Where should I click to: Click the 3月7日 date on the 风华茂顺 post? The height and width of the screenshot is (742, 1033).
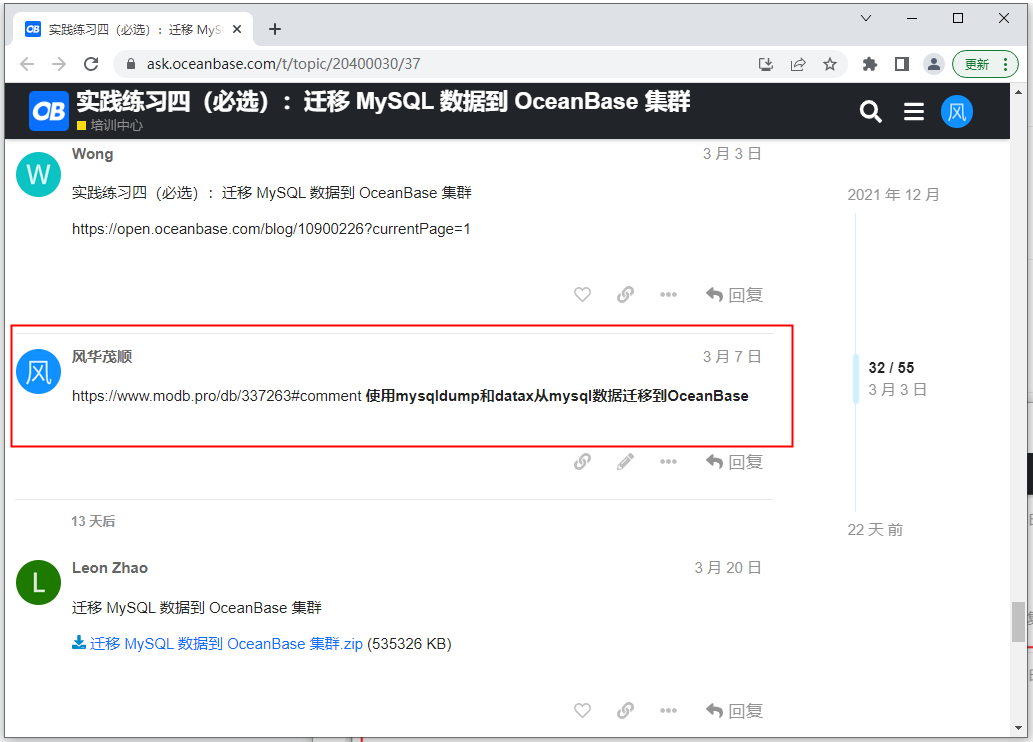click(x=731, y=357)
